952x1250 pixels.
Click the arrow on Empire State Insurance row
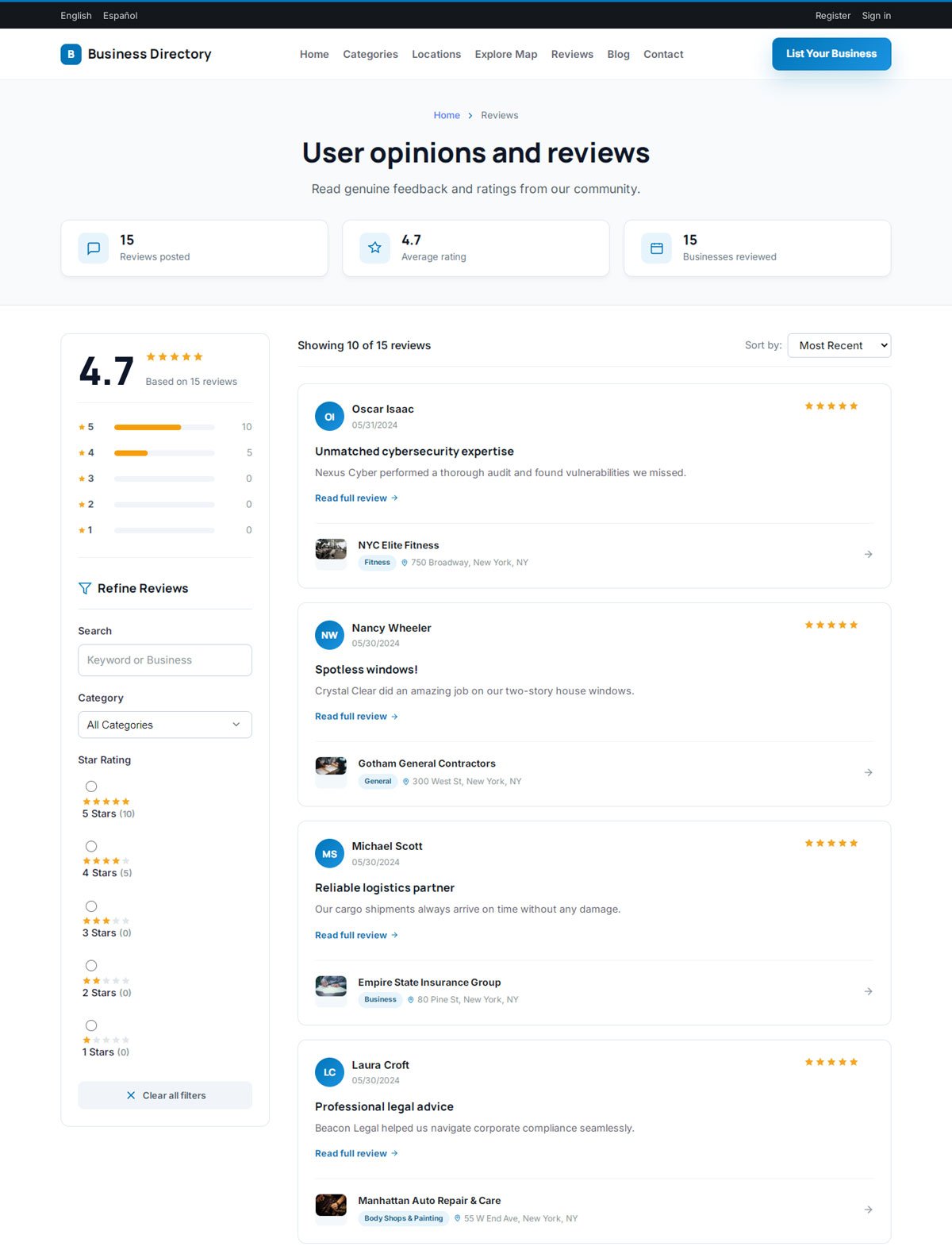pyautogui.click(x=868, y=991)
